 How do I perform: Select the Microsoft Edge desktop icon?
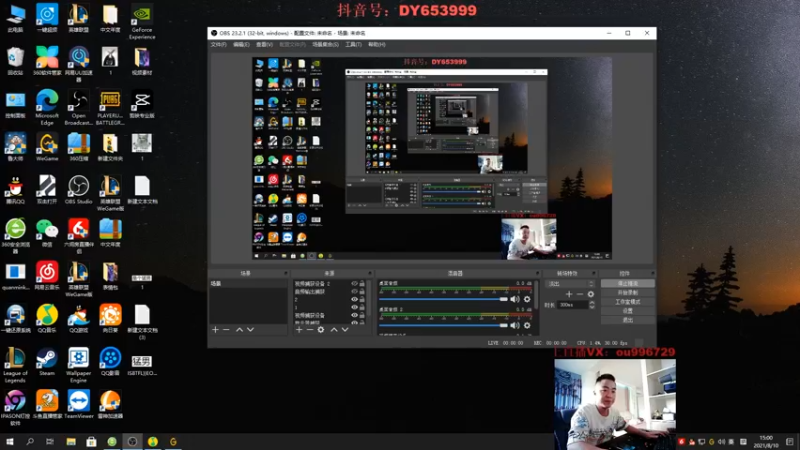click(47, 107)
